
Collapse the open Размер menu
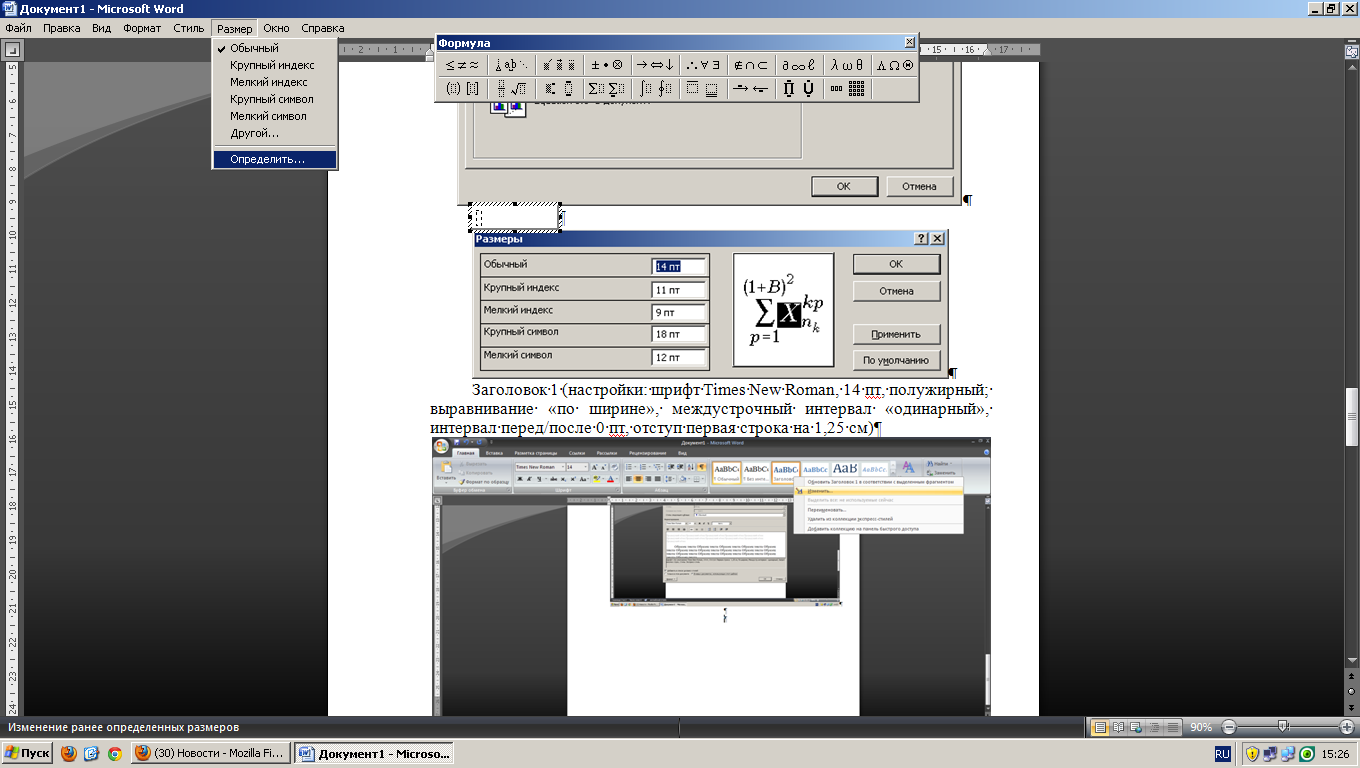(x=235, y=28)
